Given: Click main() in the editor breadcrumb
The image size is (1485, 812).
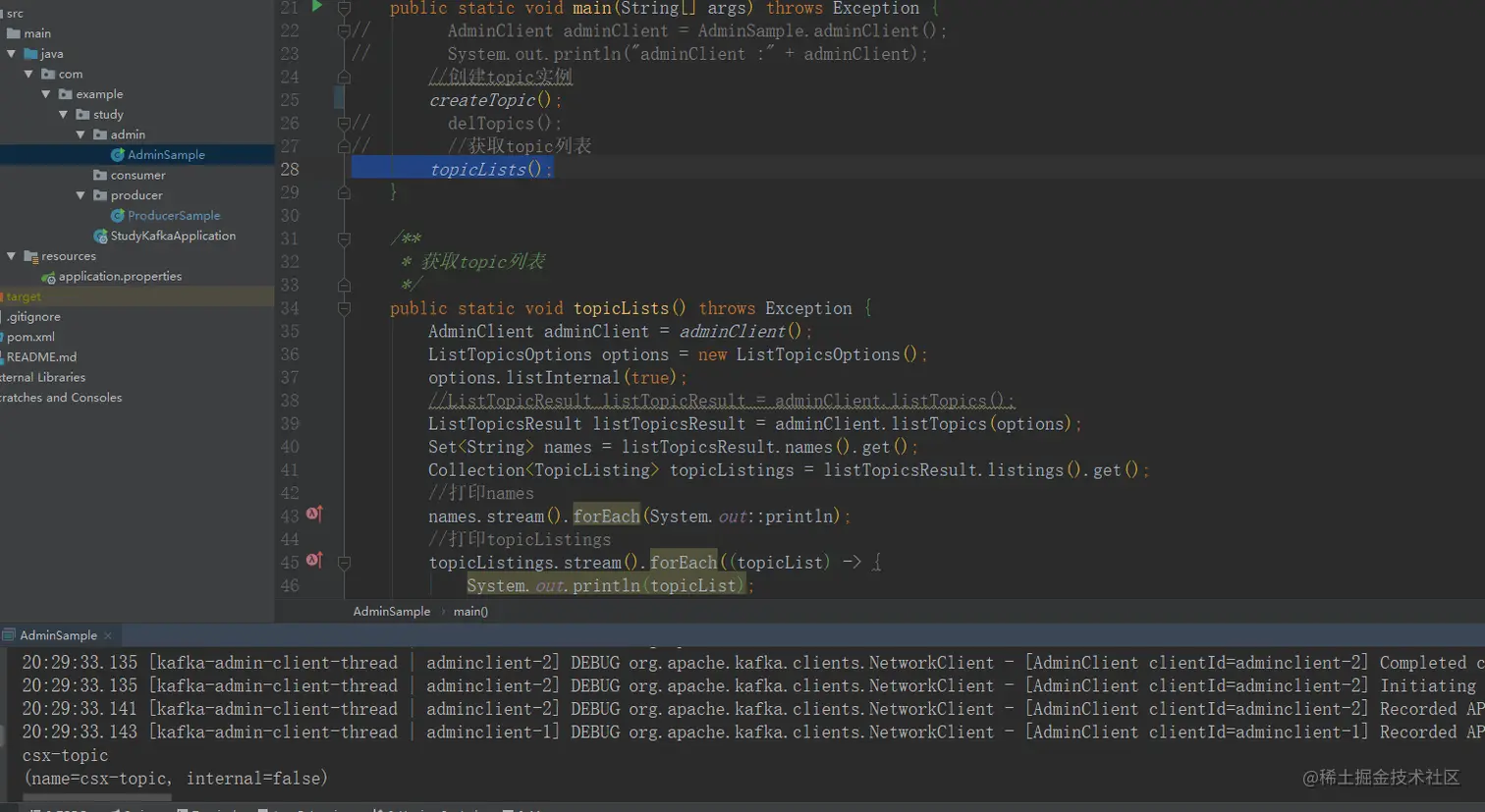Looking at the screenshot, I should [x=470, y=612].
